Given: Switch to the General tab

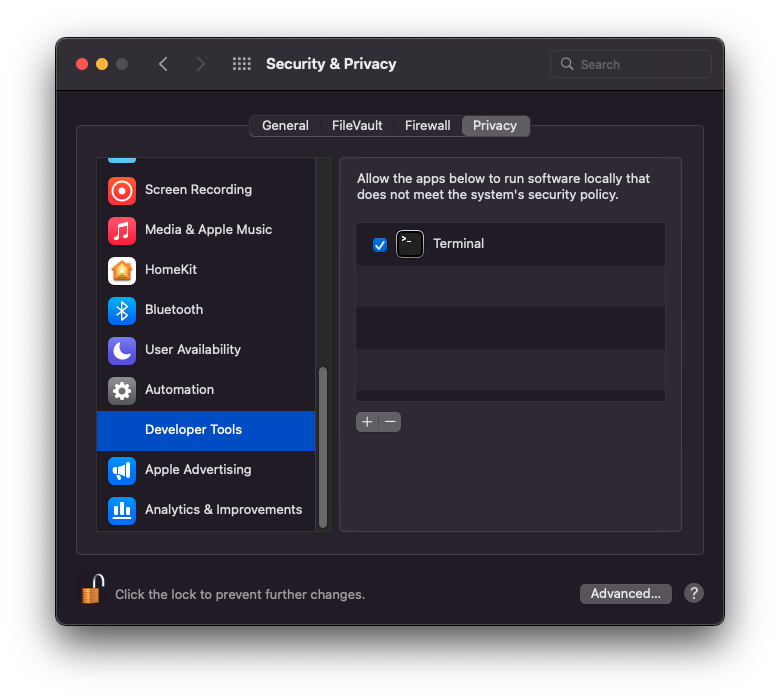Looking at the screenshot, I should pyautogui.click(x=285, y=125).
